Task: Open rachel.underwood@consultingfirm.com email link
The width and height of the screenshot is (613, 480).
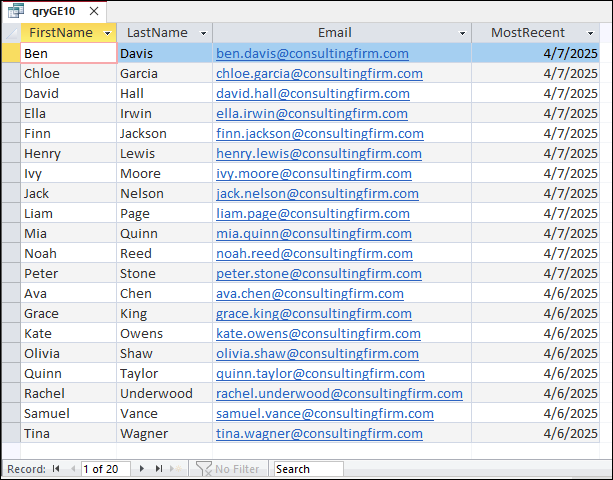Action: coord(339,393)
